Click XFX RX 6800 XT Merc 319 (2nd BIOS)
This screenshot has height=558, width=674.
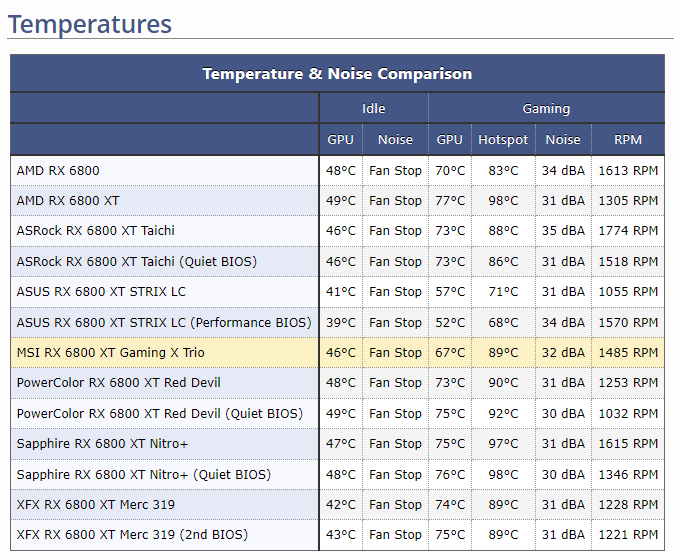click(132, 534)
